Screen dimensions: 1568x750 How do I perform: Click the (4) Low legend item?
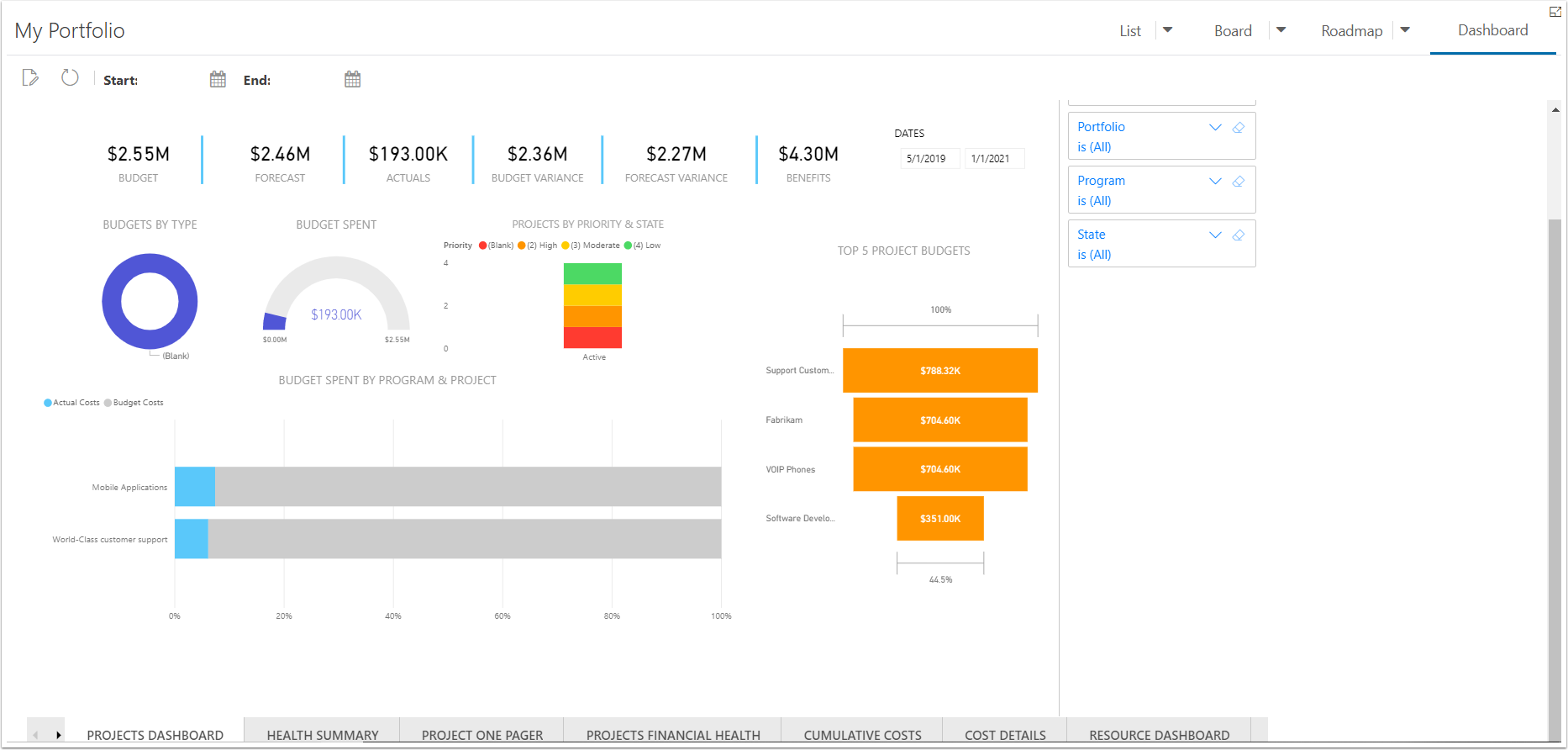(x=643, y=246)
